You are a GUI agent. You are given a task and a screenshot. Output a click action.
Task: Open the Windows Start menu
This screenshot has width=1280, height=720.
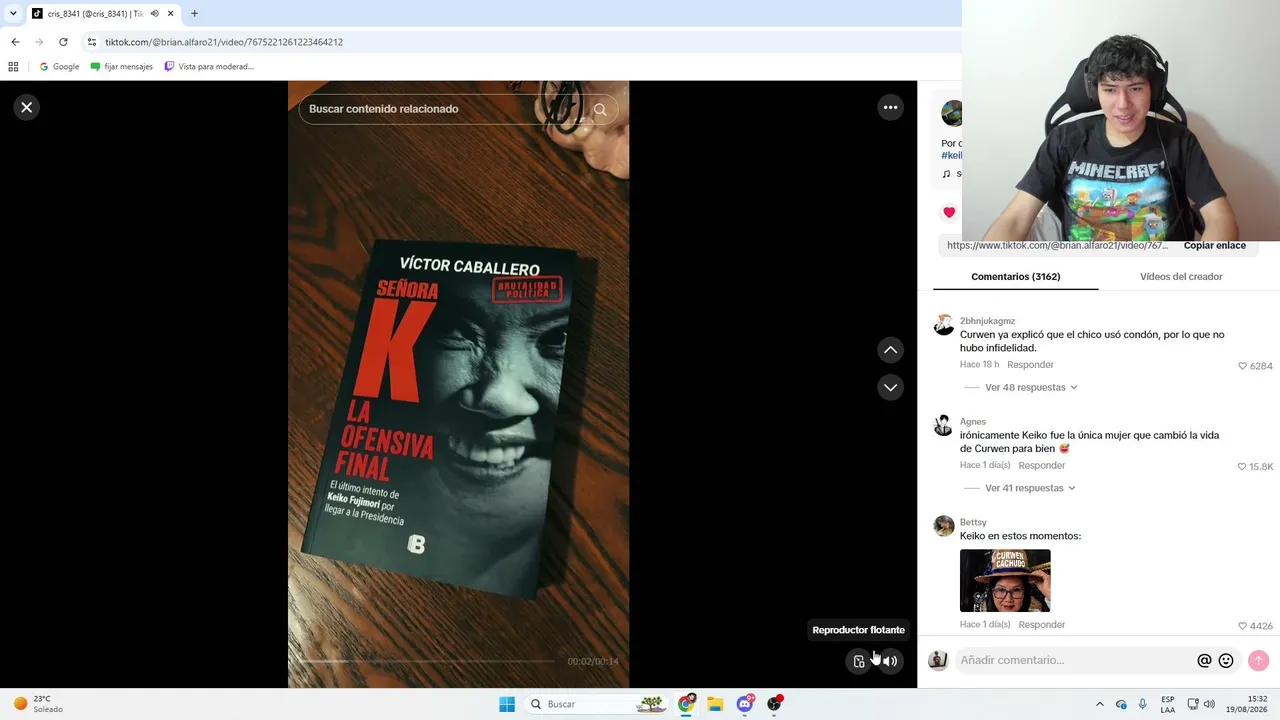click(x=507, y=704)
